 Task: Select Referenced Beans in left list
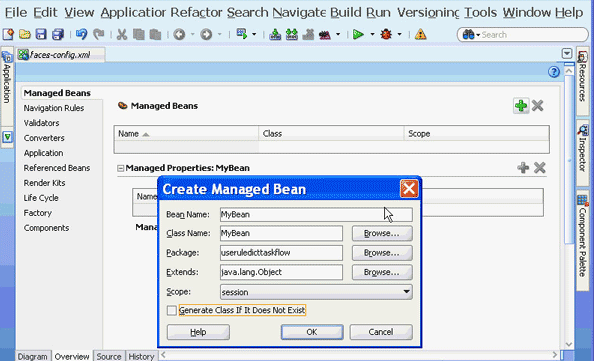pos(57,168)
